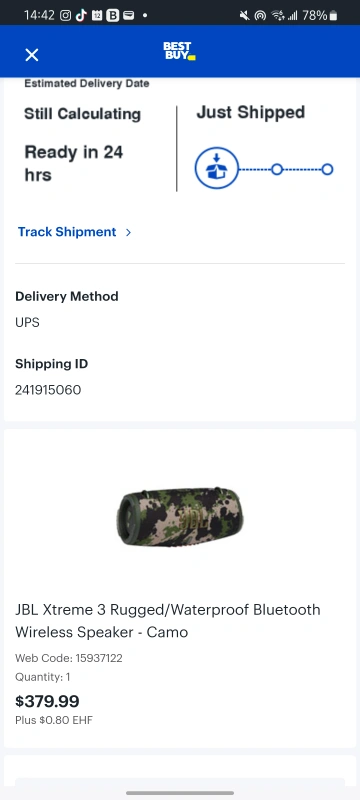This screenshot has height=800, width=360.
Task: Select the middle shipment progress circle
Action: [276, 169]
